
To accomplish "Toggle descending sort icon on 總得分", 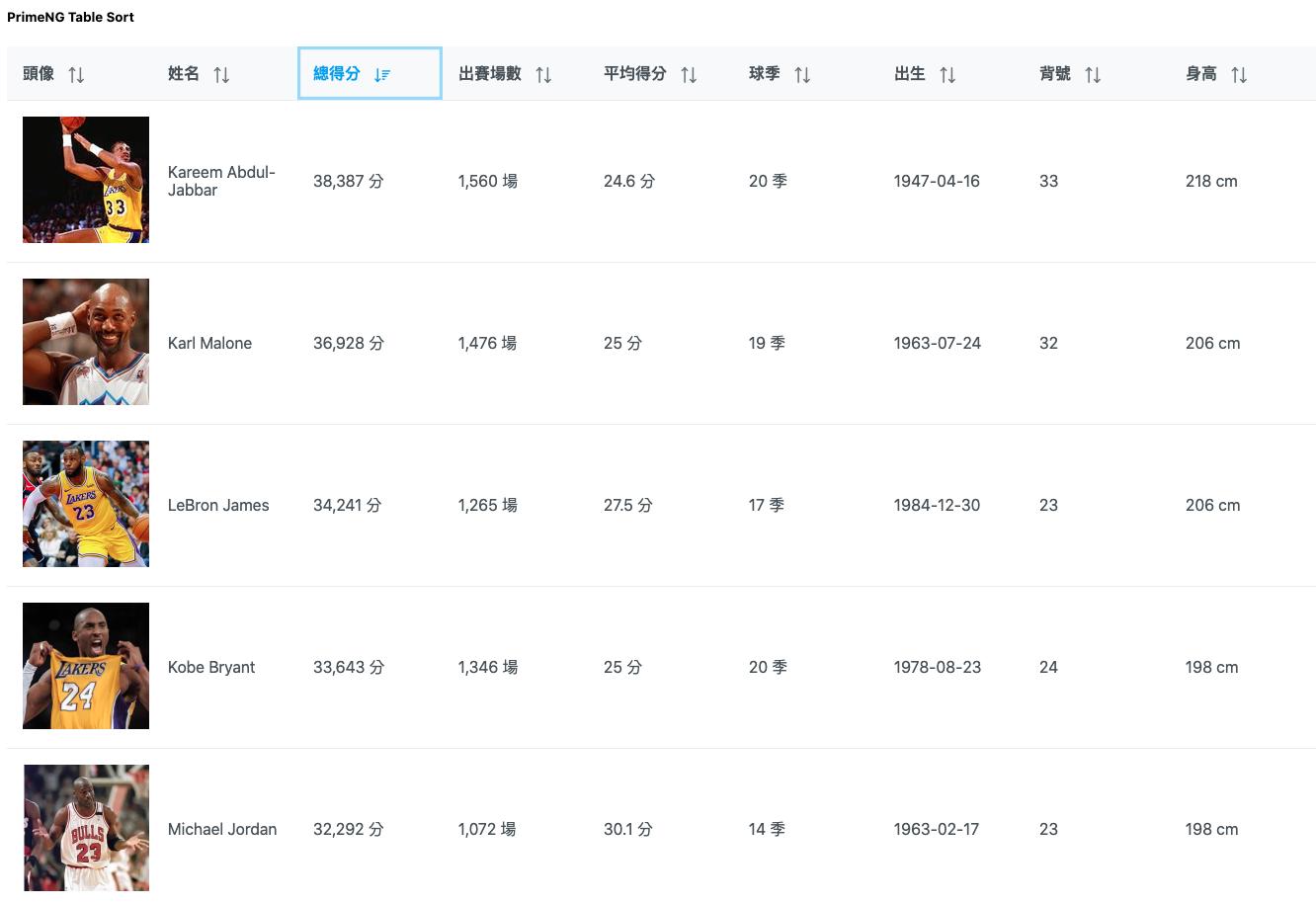I will pos(382,75).
